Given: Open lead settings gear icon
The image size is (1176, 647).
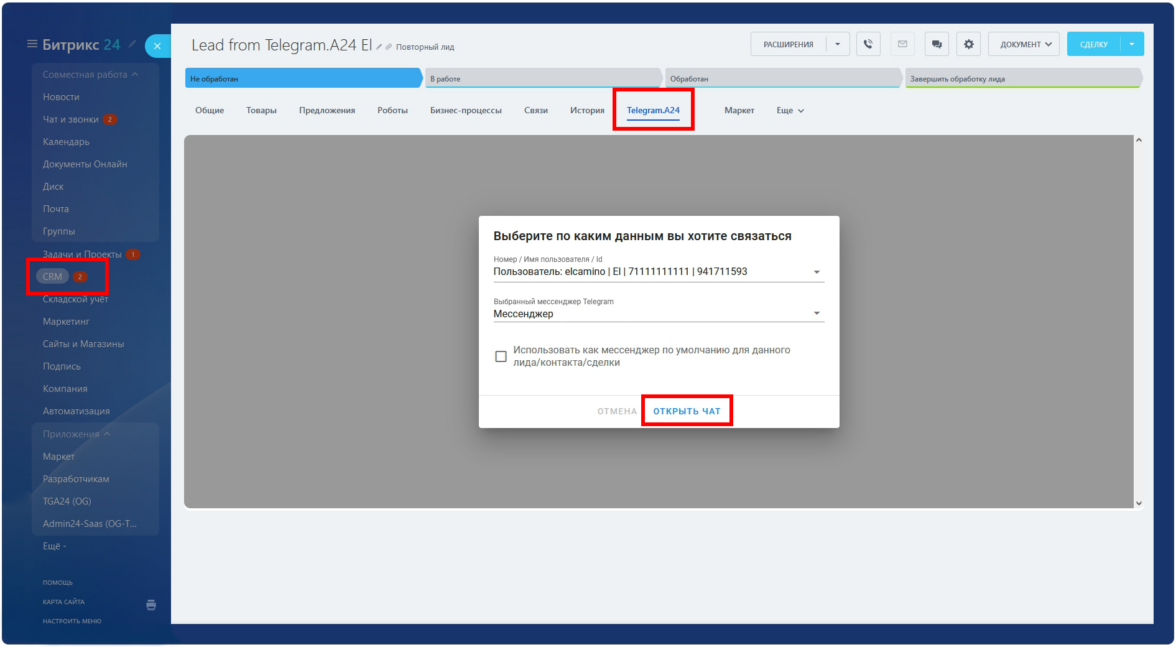Looking at the screenshot, I should tap(967, 44).
